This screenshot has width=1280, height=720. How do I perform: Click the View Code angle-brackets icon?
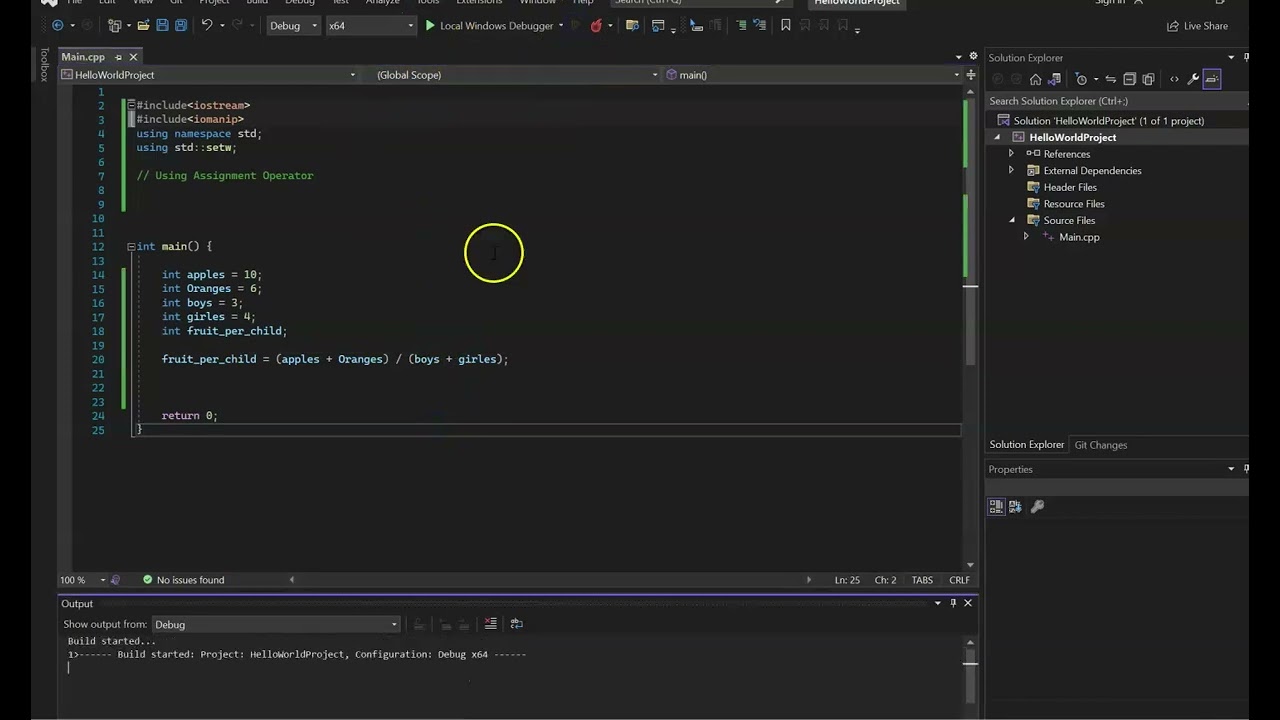click(x=1174, y=79)
